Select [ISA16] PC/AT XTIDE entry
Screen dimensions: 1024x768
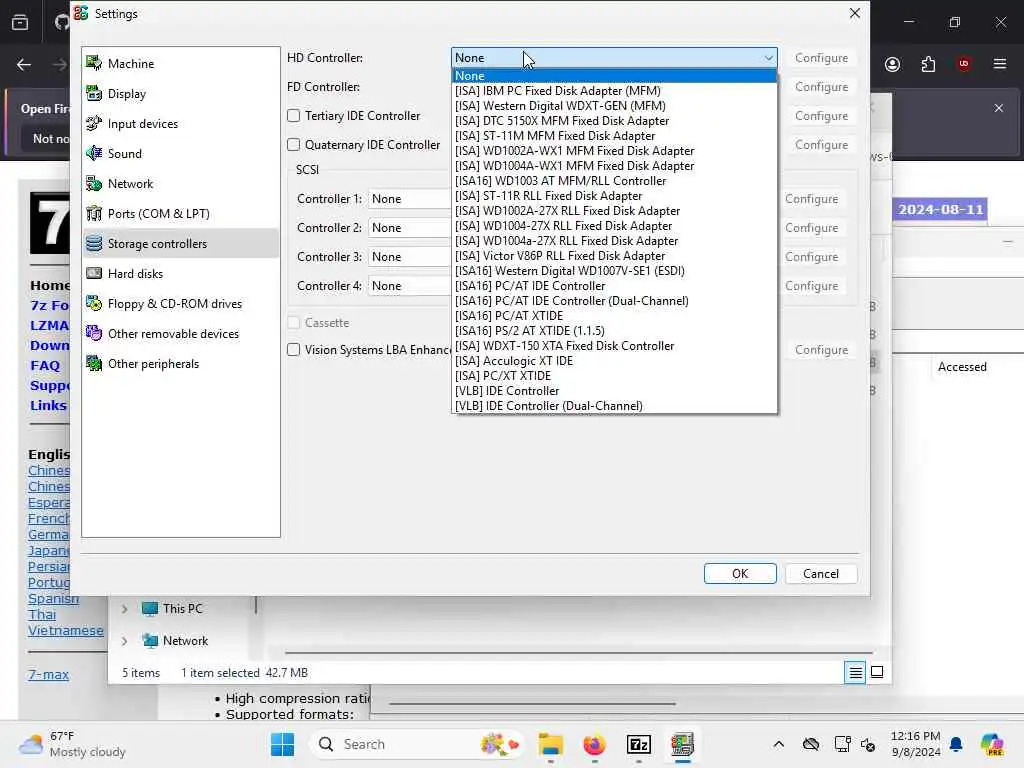click(x=615, y=316)
